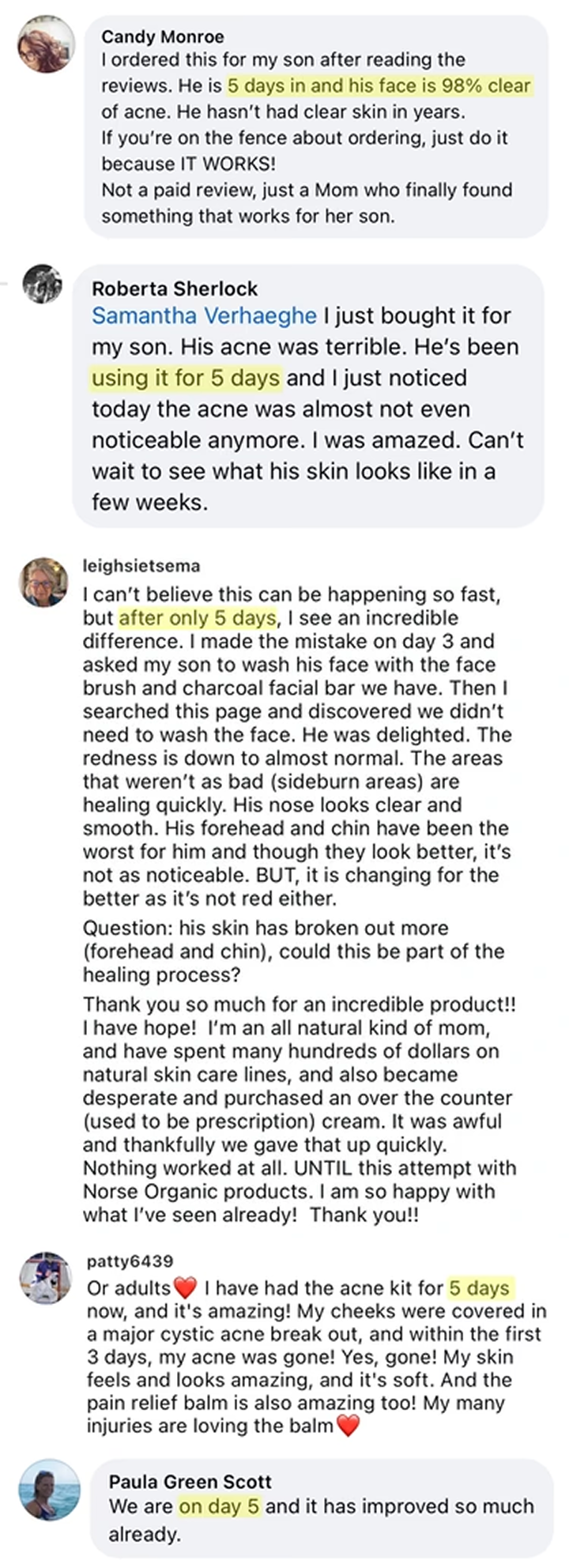This screenshot has height=1568, width=569.
Task: Click Roberta Sherlock's profile avatar
Action: click(x=43, y=285)
